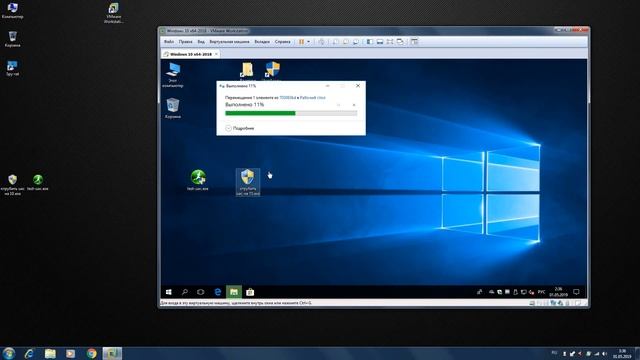
Task: Toggle VMware full screen mode icon
Action: point(390,42)
